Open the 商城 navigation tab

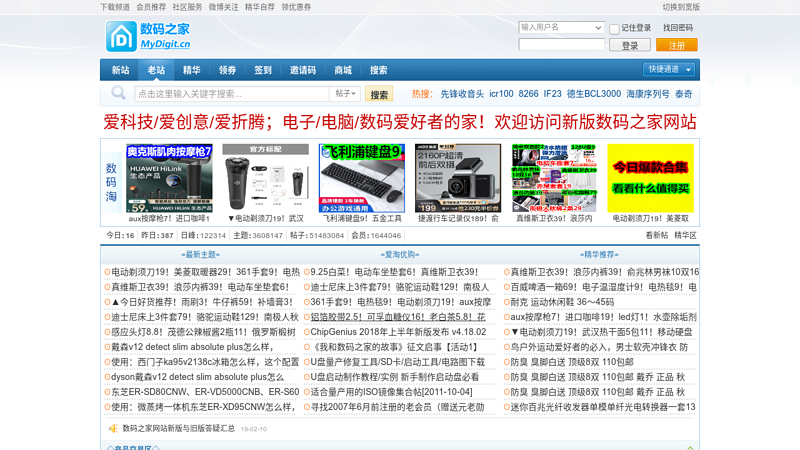click(343, 70)
